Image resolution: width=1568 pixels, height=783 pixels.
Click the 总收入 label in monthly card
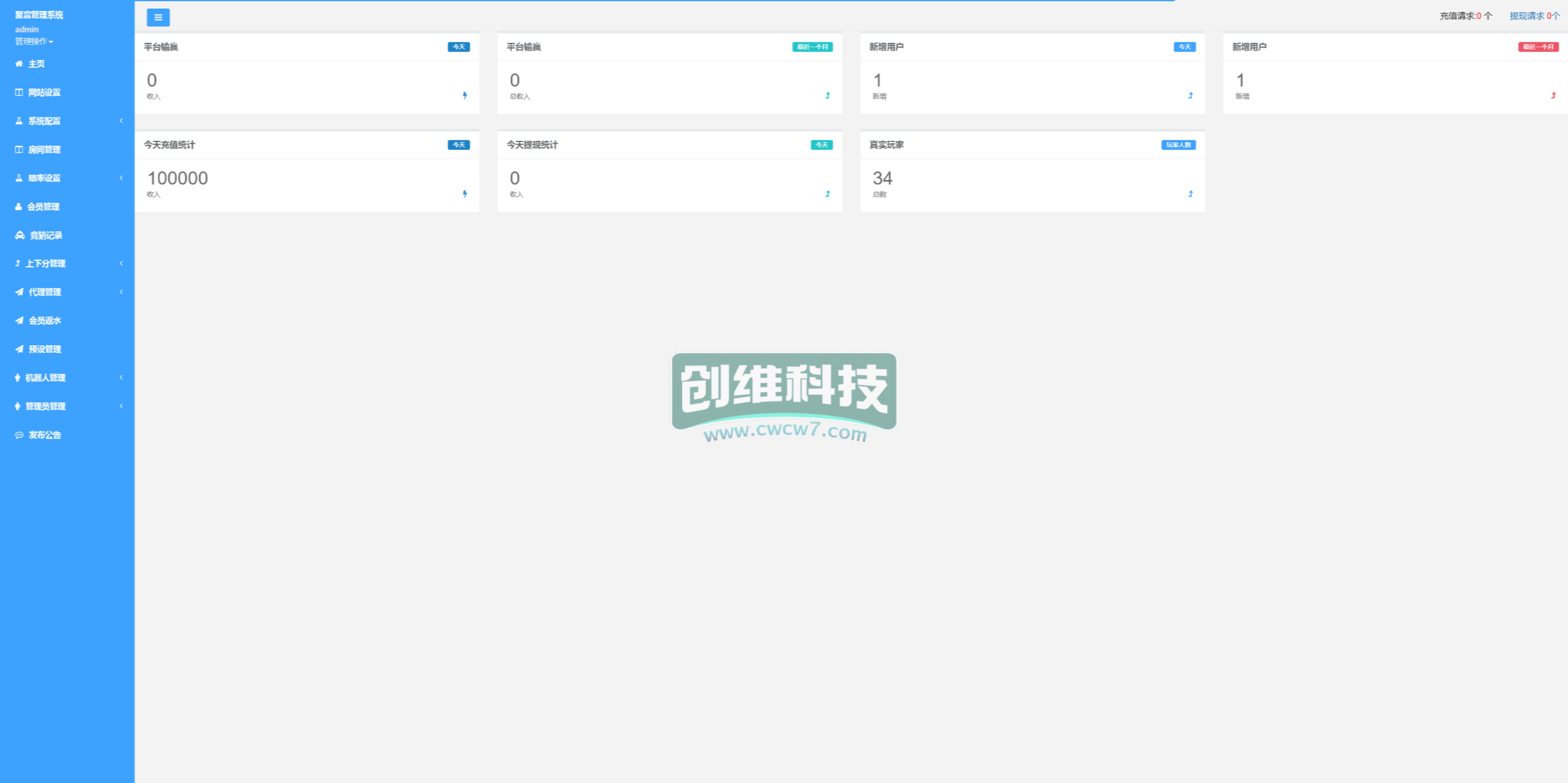click(x=520, y=97)
